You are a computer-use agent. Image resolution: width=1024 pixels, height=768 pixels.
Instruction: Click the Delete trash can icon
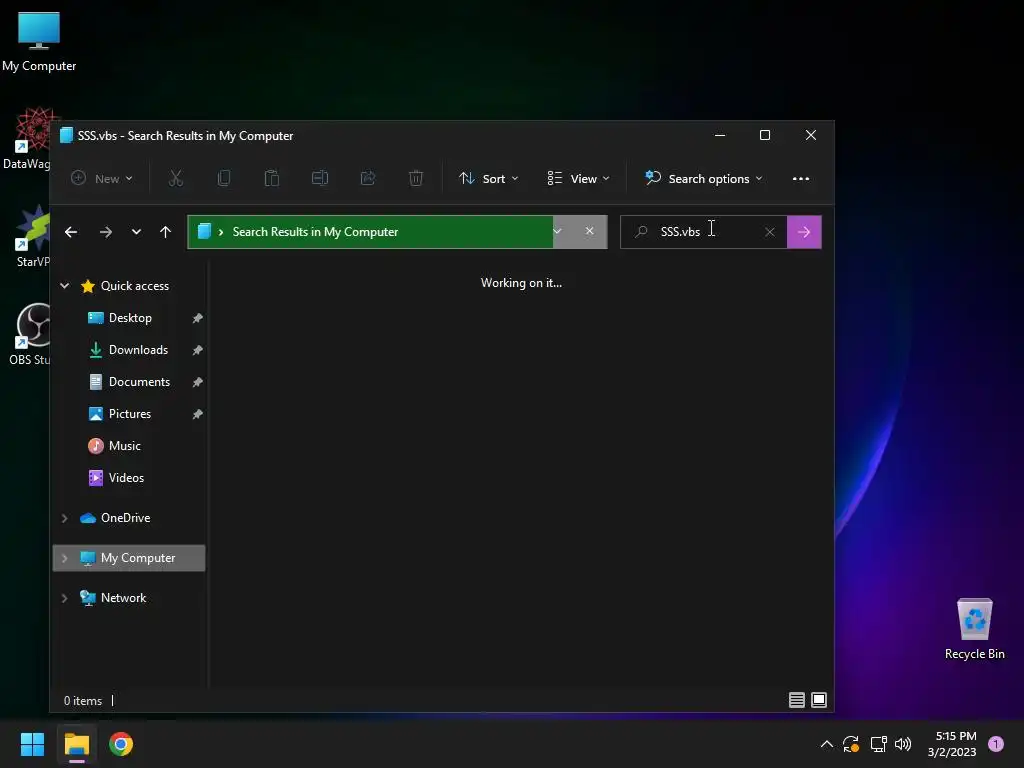click(416, 178)
